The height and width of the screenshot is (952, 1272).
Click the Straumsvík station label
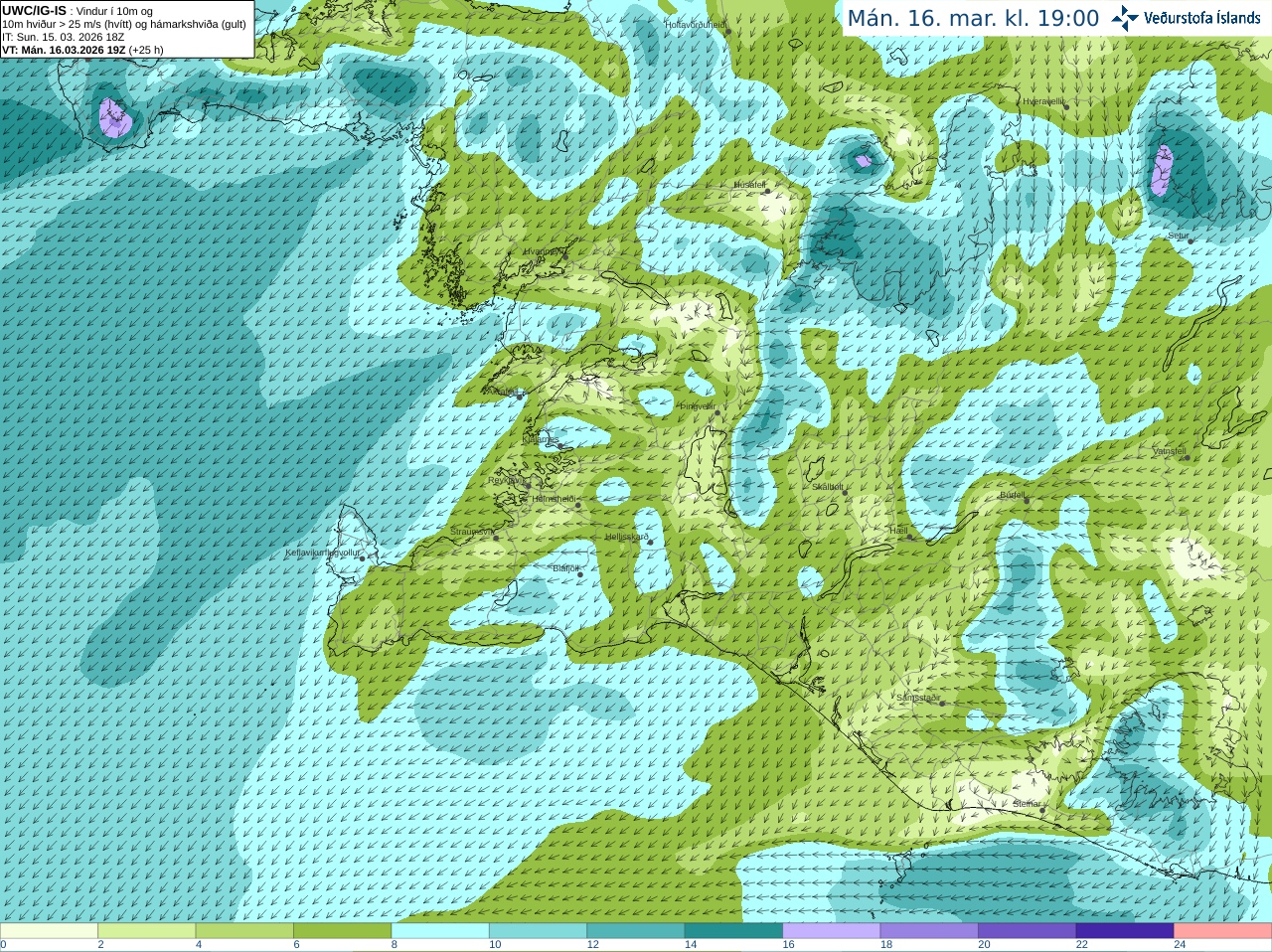472,532
